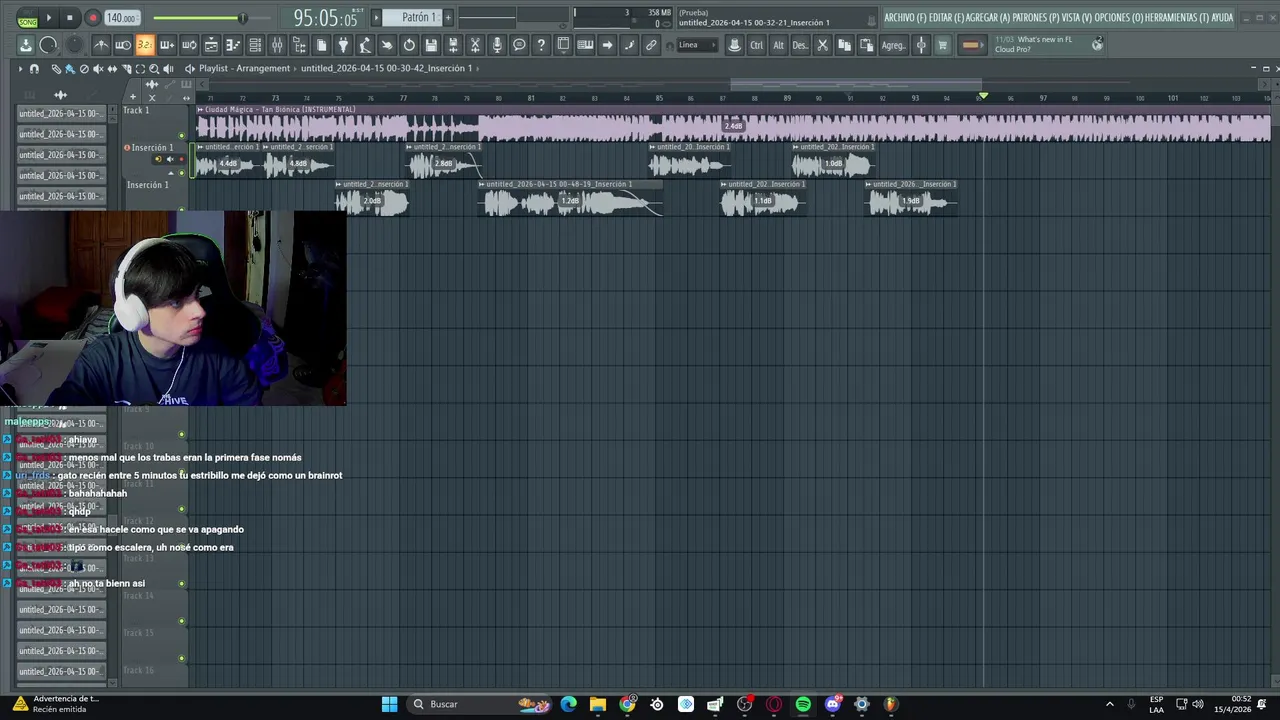Image resolution: width=1280 pixels, height=720 pixels.
Task: Select the playlist paint brush tool
Action: [70, 68]
